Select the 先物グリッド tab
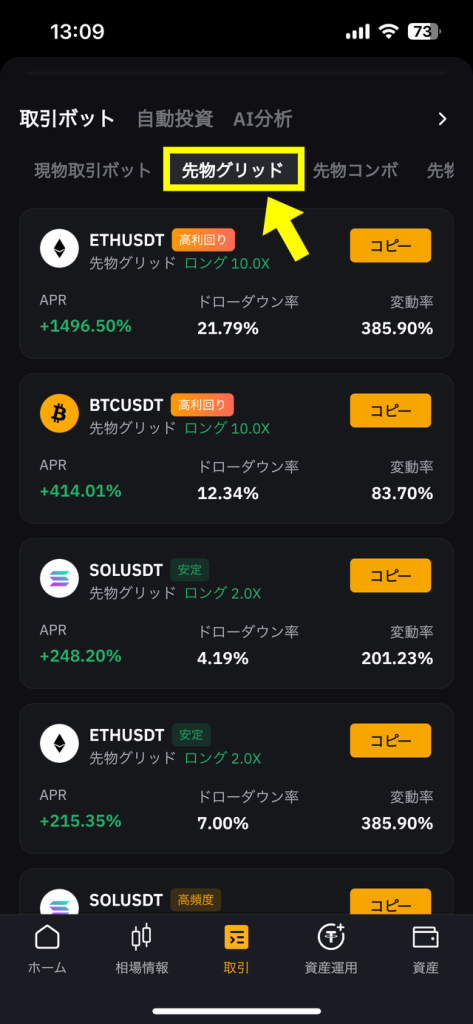 click(x=233, y=170)
